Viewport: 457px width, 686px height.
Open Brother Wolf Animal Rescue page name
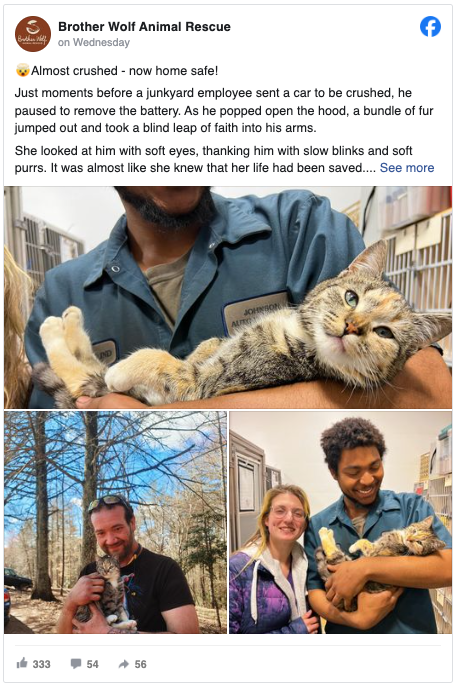pos(144,27)
